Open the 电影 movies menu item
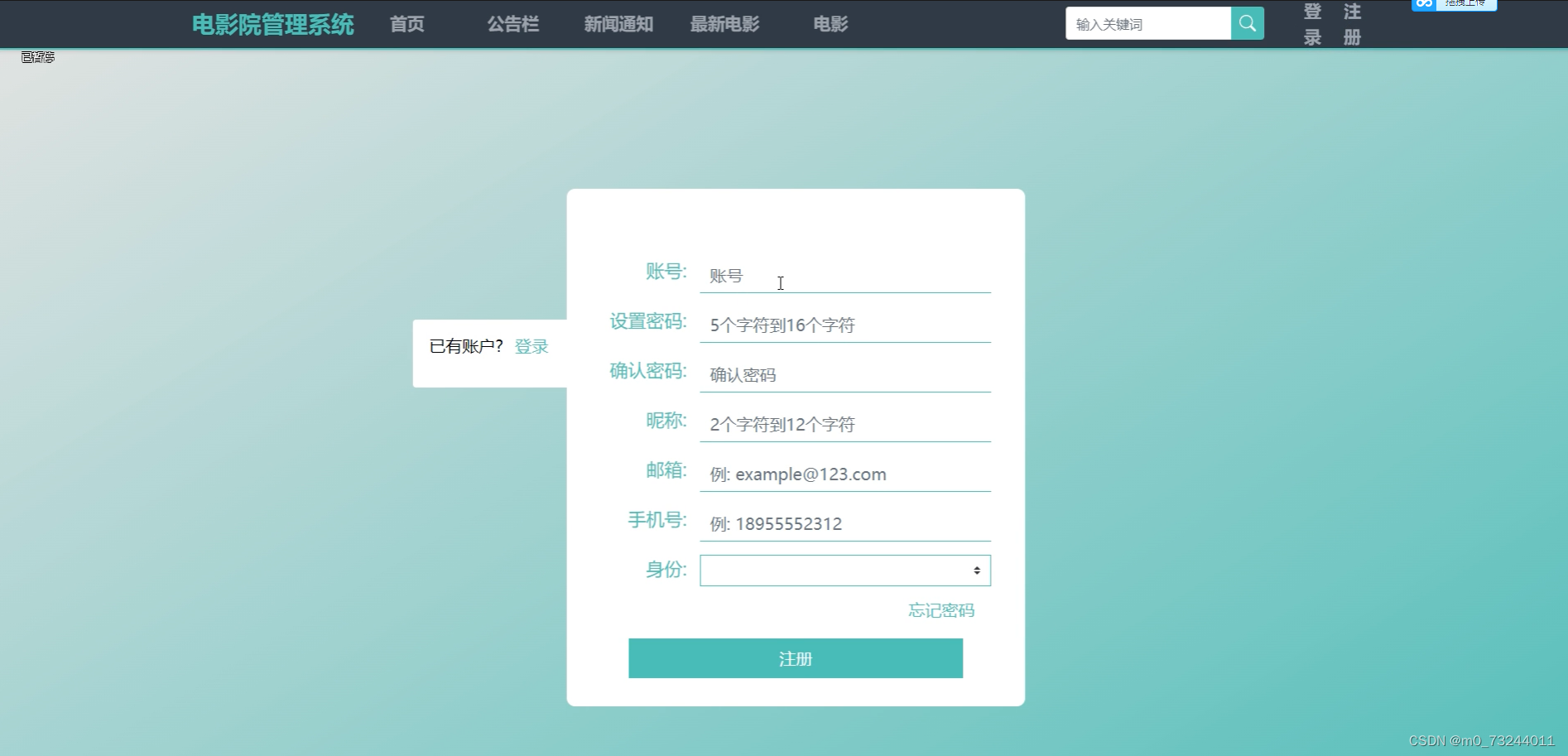Viewport: 1568px width, 756px height. tap(830, 24)
